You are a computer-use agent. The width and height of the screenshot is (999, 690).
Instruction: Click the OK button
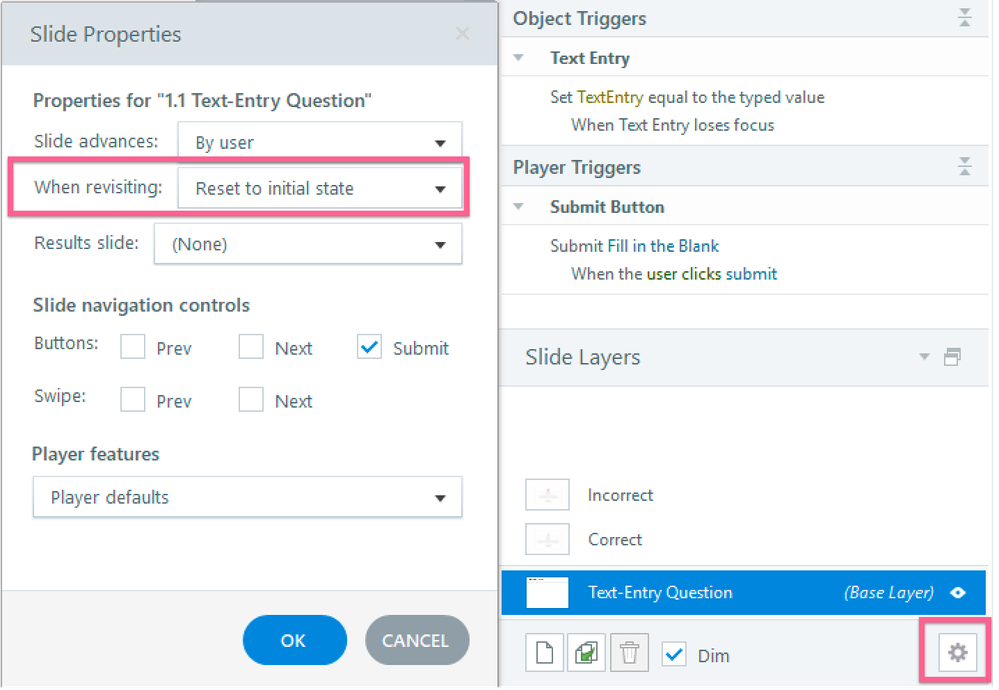pos(294,640)
